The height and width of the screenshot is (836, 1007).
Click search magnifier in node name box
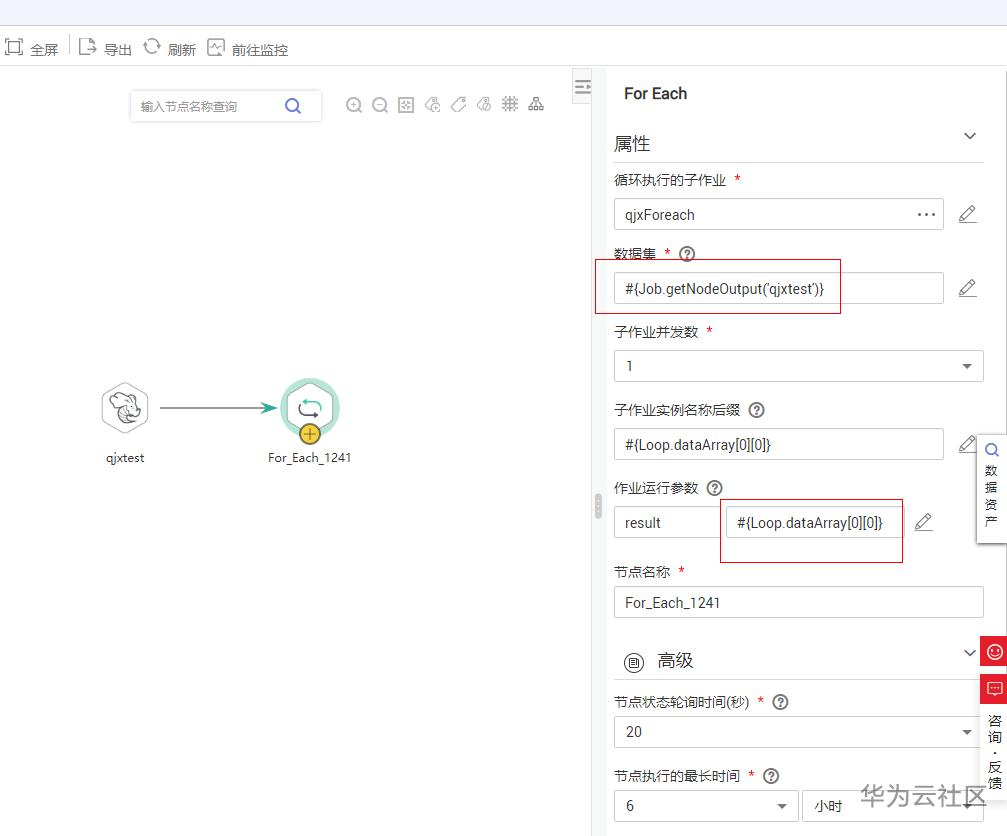tap(293, 106)
